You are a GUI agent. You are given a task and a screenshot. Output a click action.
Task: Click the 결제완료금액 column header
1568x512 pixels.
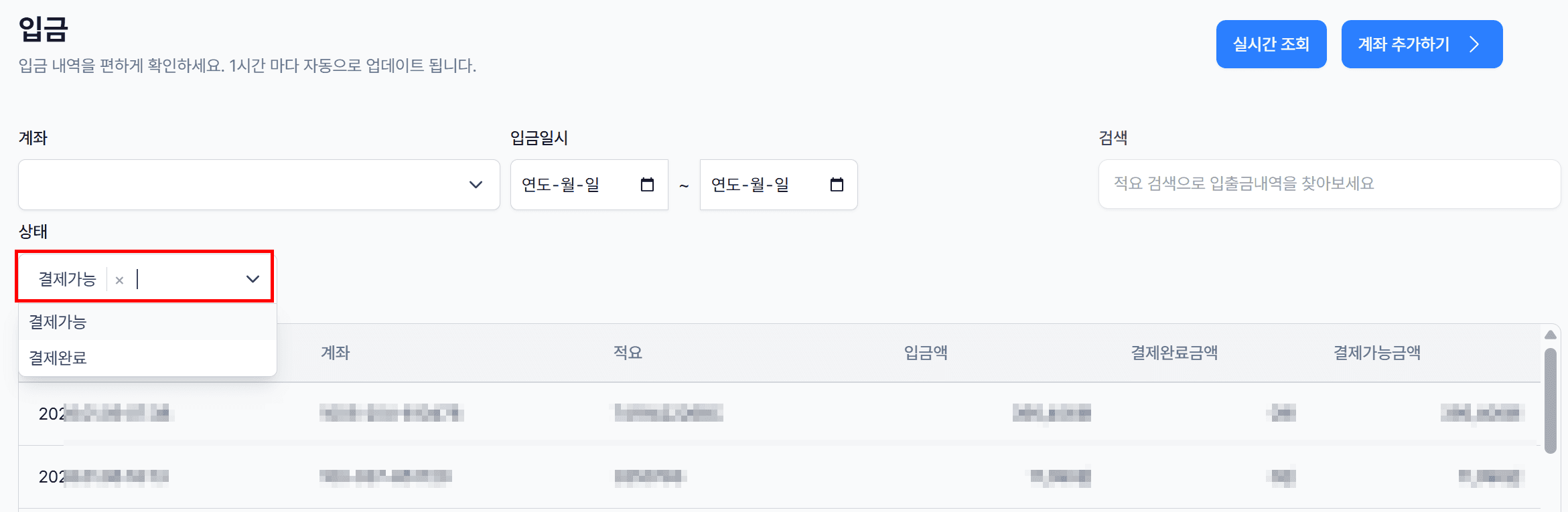1174,353
